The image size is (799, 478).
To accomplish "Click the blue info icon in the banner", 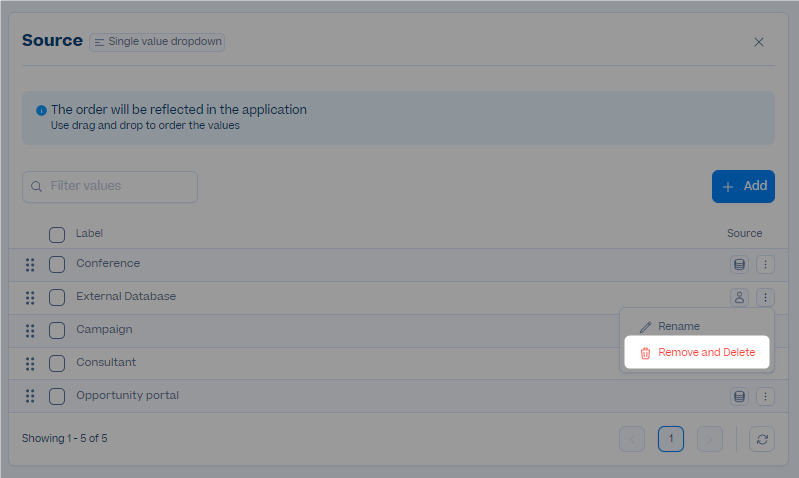I will coord(41,110).
